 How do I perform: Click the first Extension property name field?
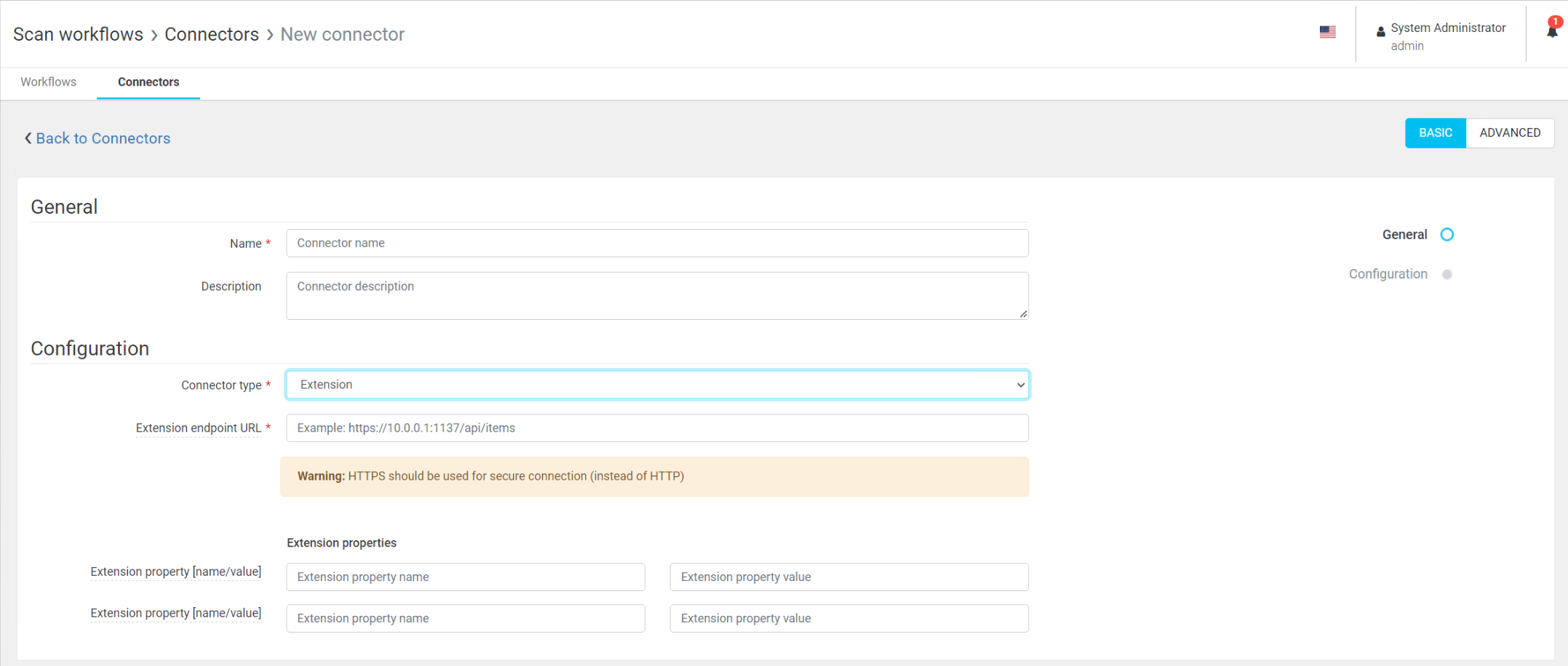click(x=465, y=577)
